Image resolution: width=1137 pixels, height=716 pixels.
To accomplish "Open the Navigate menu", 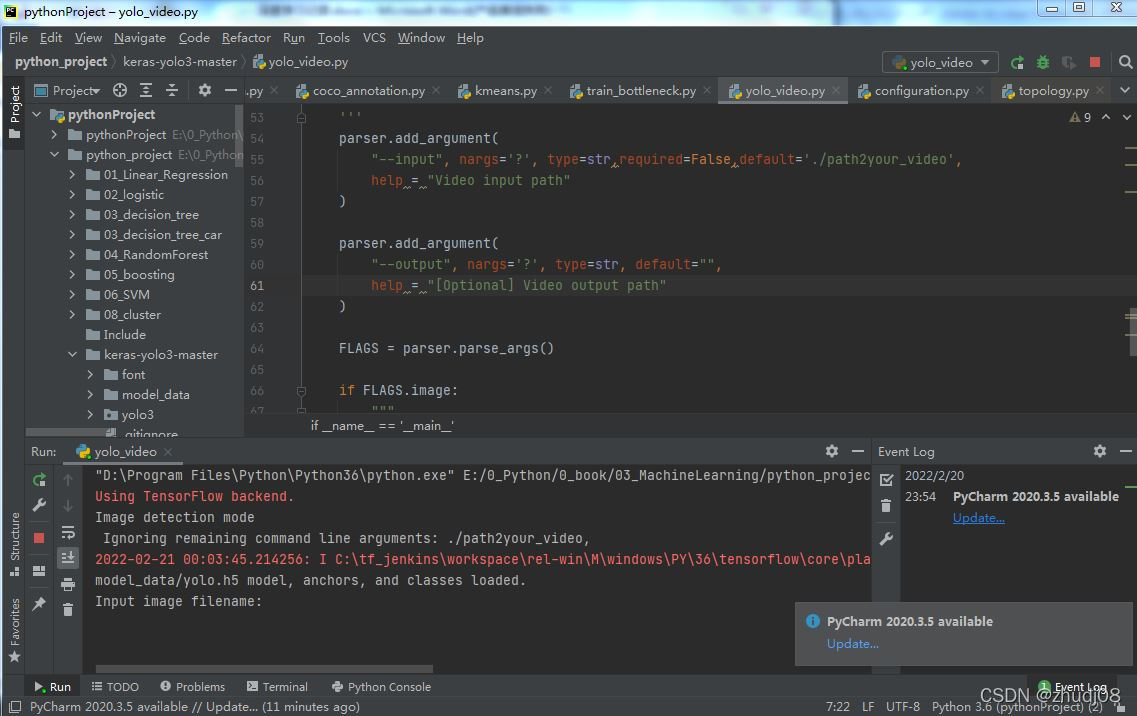I will click(x=139, y=38).
